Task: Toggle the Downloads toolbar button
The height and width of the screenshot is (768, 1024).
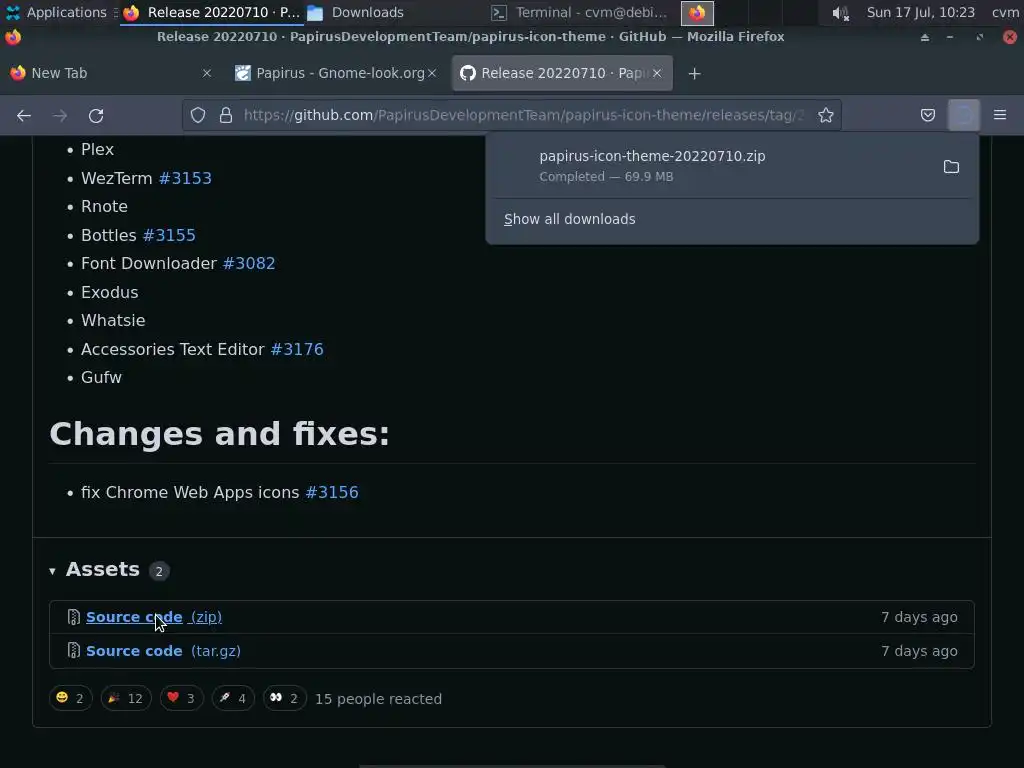Action: coord(963,116)
